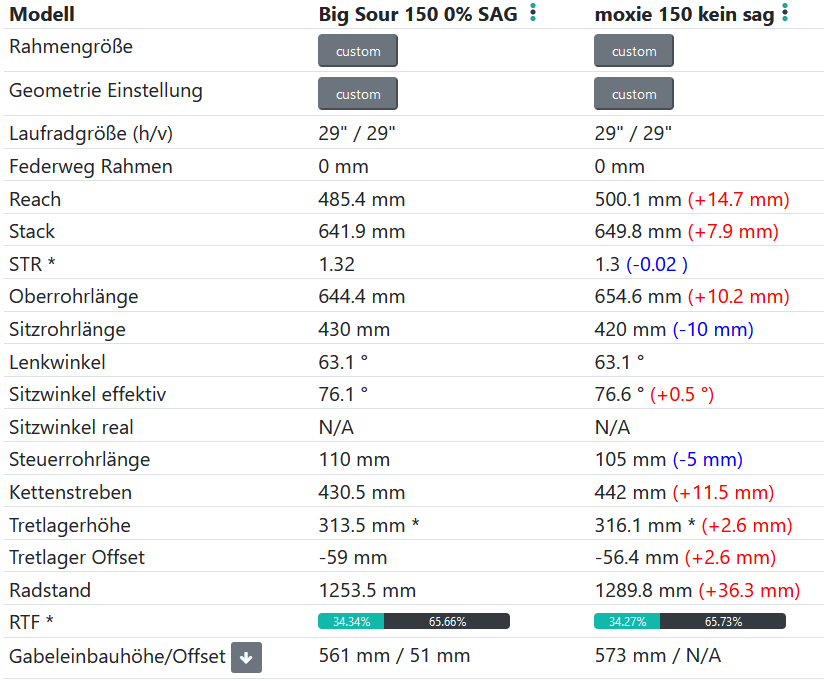
Task: Click the Reach row label
Action: pos(35,199)
